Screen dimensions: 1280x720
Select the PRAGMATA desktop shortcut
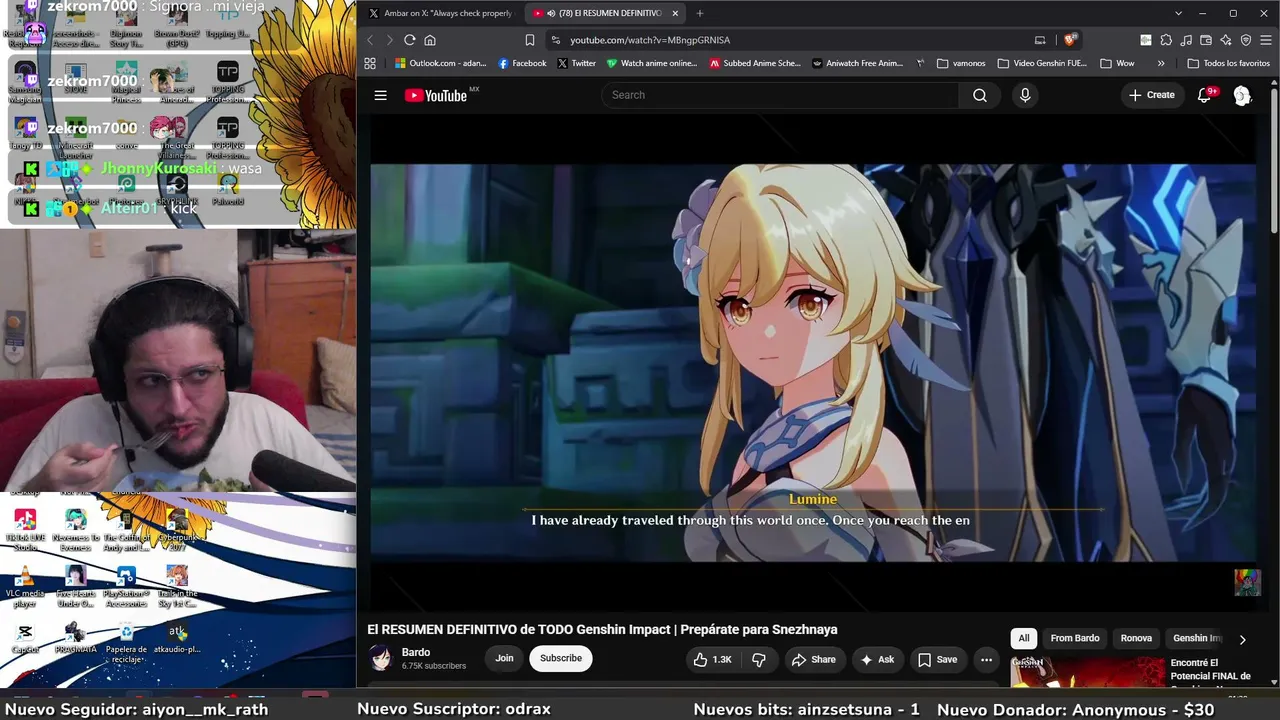pos(75,638)
